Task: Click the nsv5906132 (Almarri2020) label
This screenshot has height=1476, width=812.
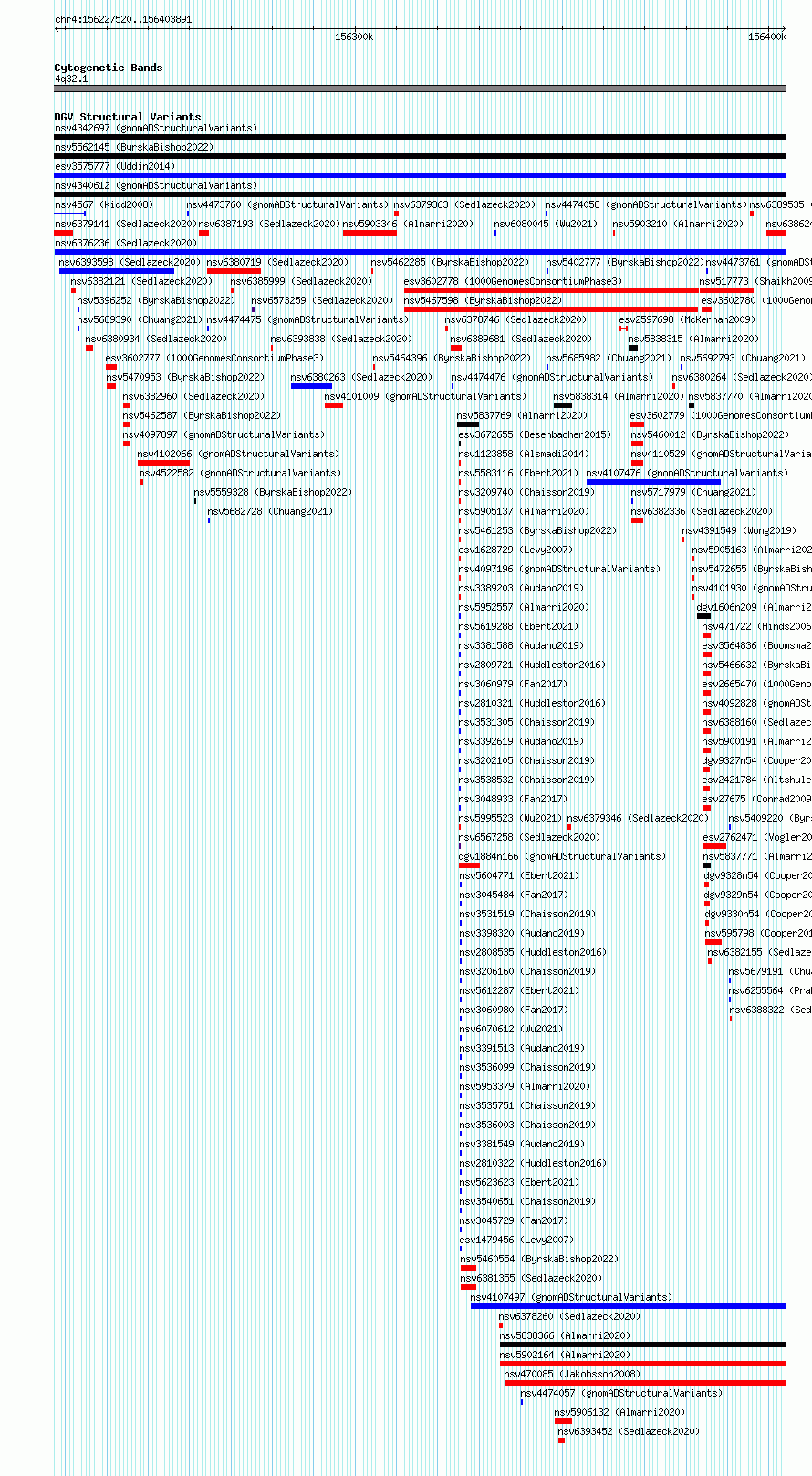Action: pyautogui.click(x=620, y=1412)
